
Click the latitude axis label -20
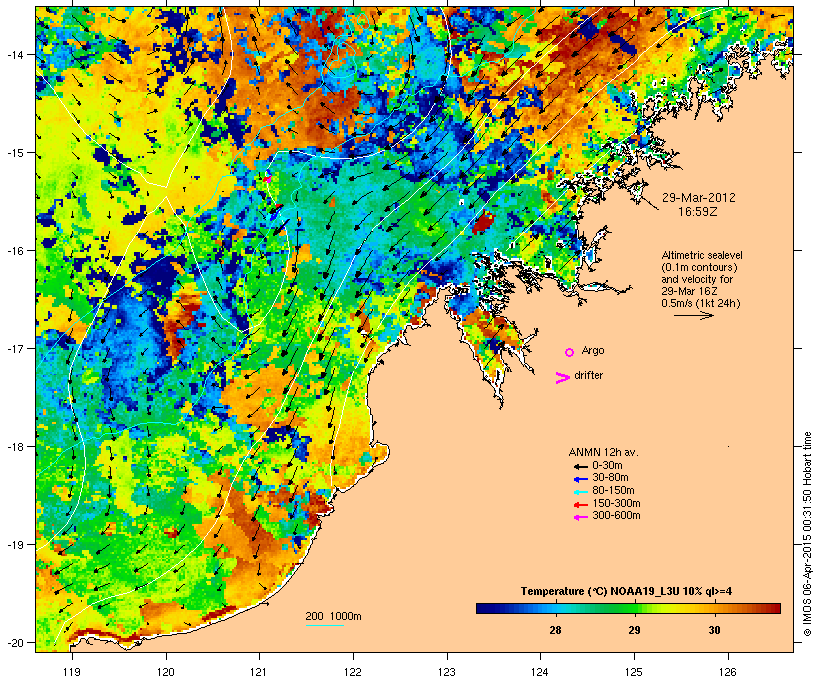point(14,643)
